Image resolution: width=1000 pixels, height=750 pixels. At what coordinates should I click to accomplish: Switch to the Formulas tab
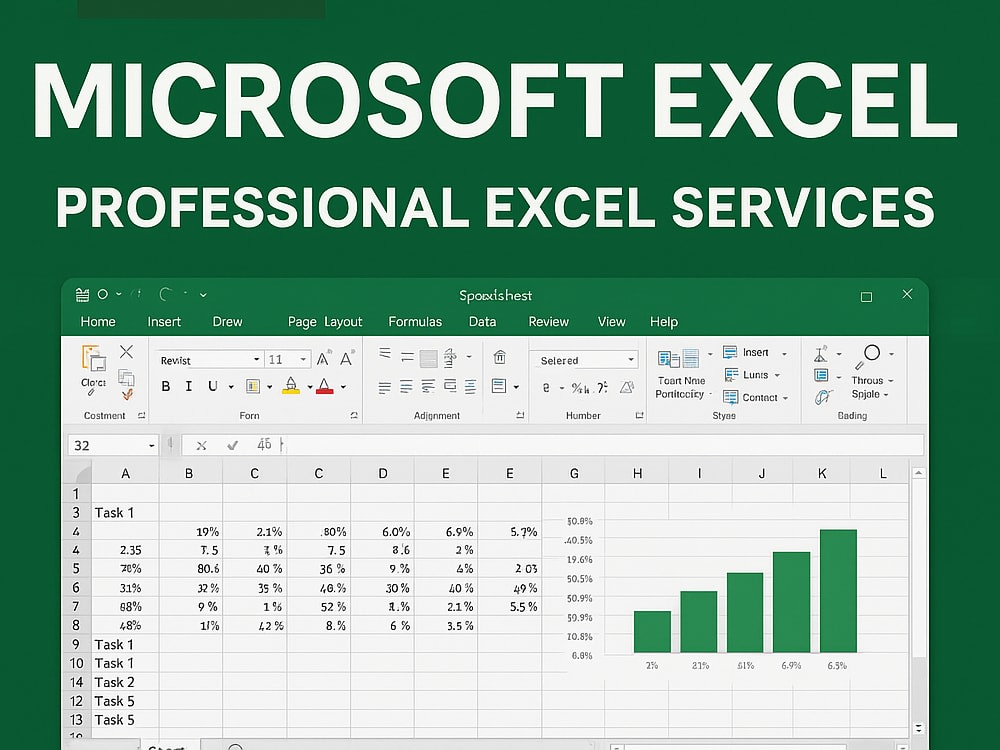click(x=415, y=321)
